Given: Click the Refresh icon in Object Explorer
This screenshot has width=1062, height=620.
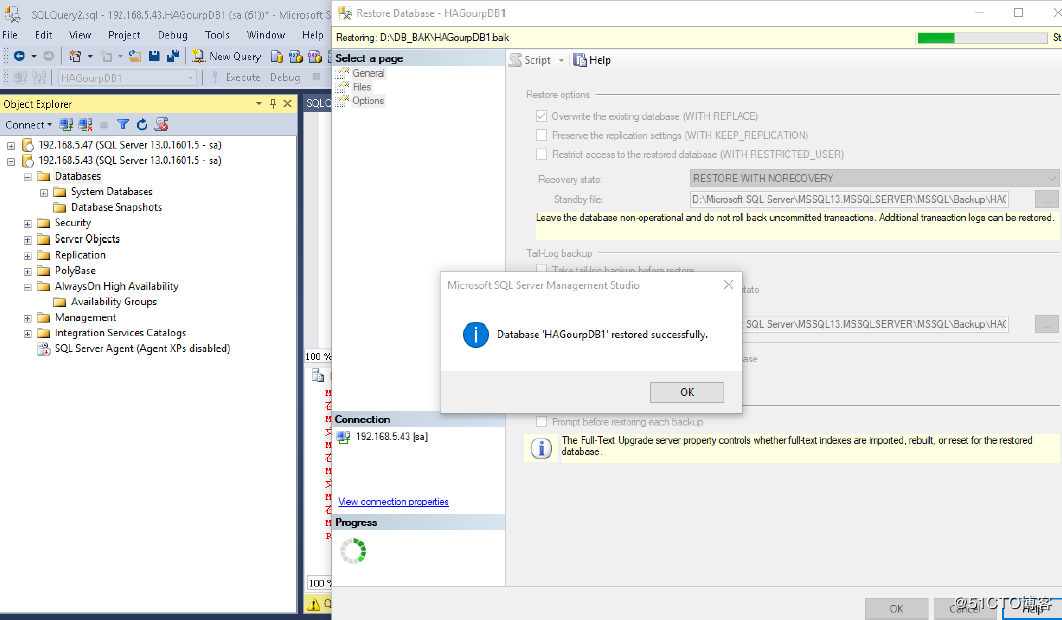Looking at the screenshot, I should 142,125.
